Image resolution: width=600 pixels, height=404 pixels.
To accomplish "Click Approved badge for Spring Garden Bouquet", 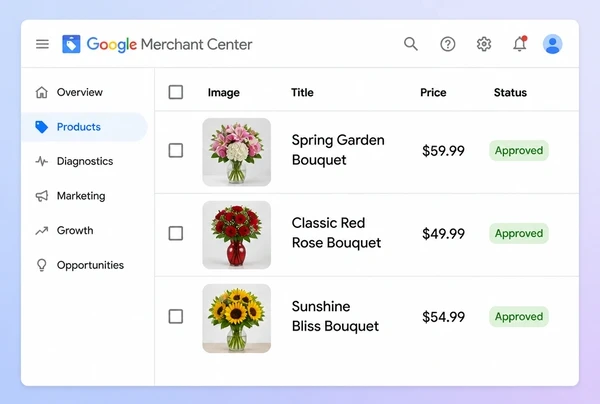I will (x=519, y=150).
